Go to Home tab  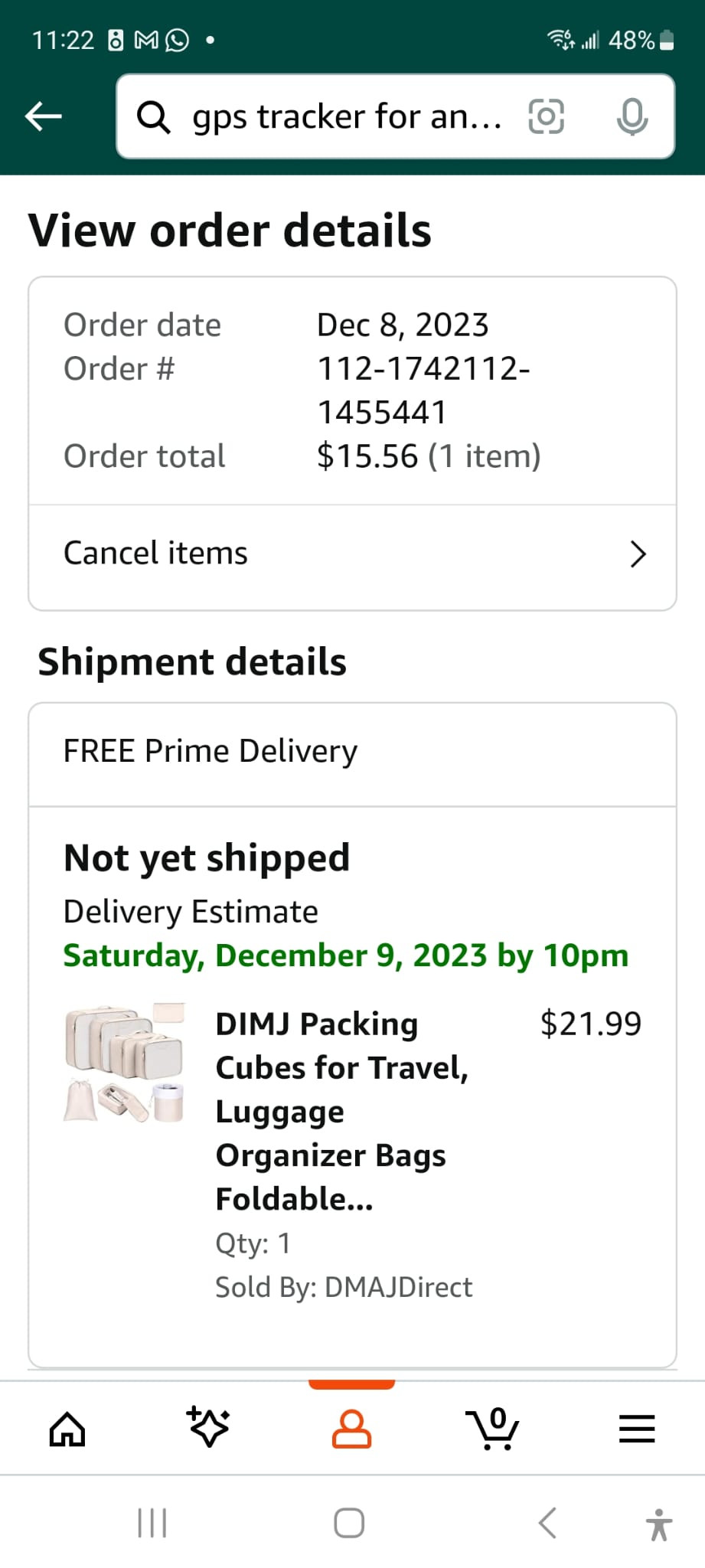[67, 1429]
